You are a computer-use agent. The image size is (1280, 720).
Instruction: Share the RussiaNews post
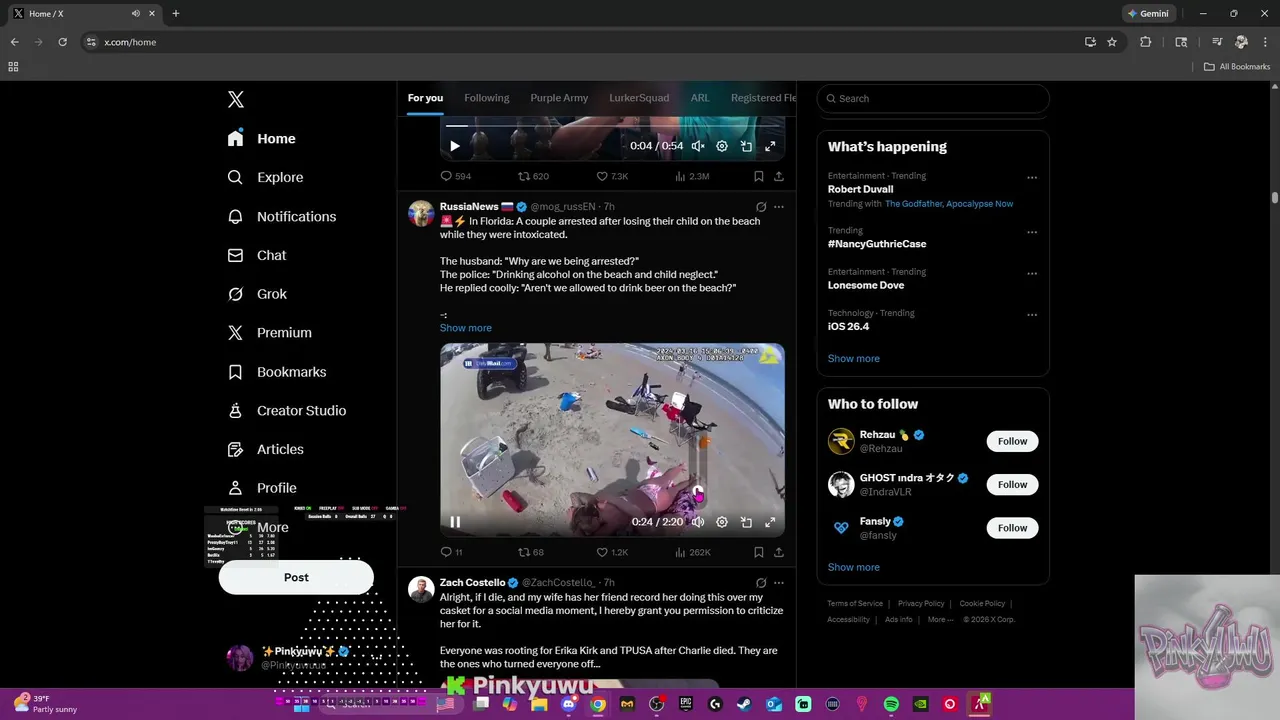click(779, 552)
